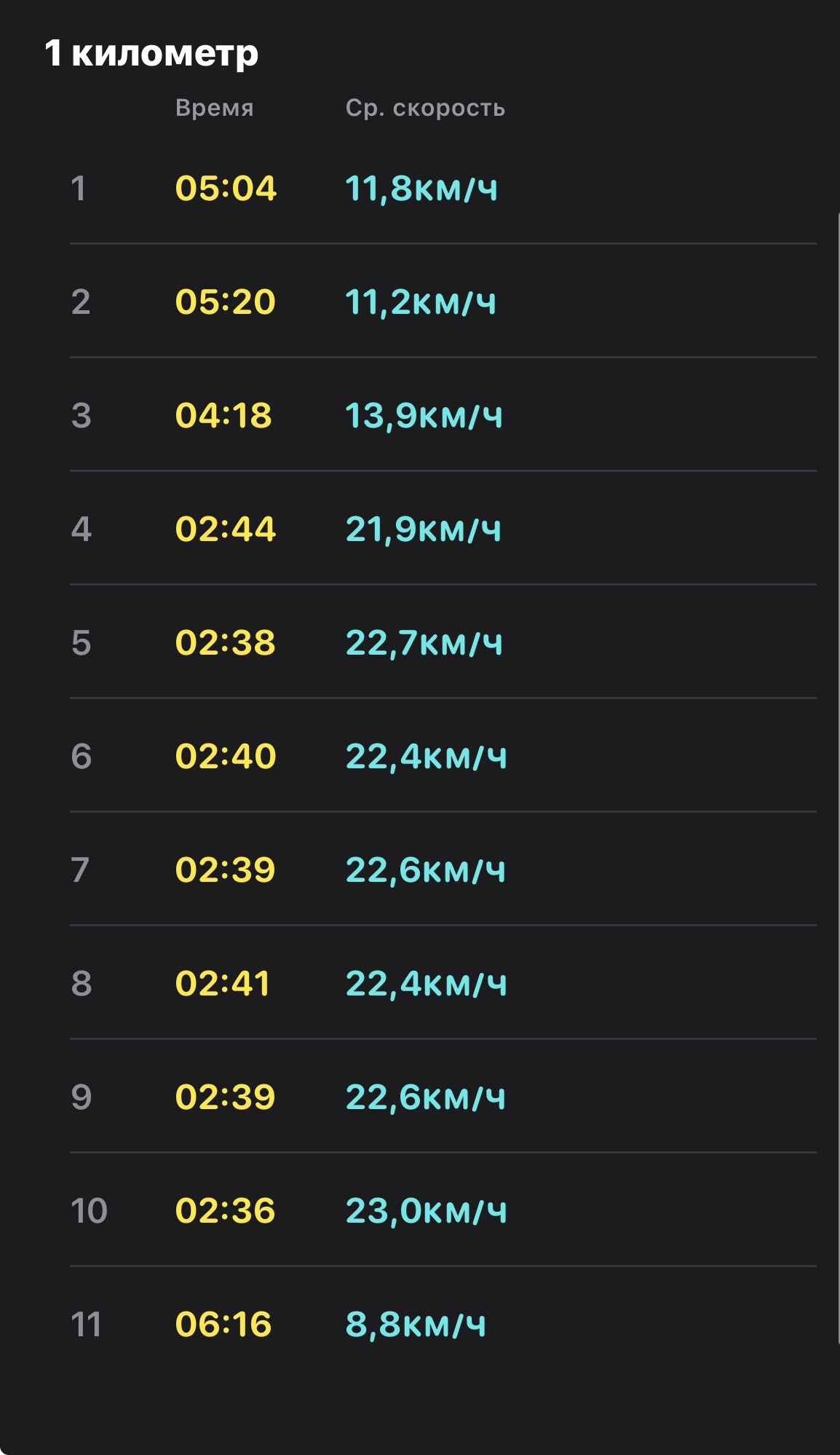Click the vertical scrollbar on the right edge
The height and width of the screenshot is (1455, 840).
coord(837,779)
